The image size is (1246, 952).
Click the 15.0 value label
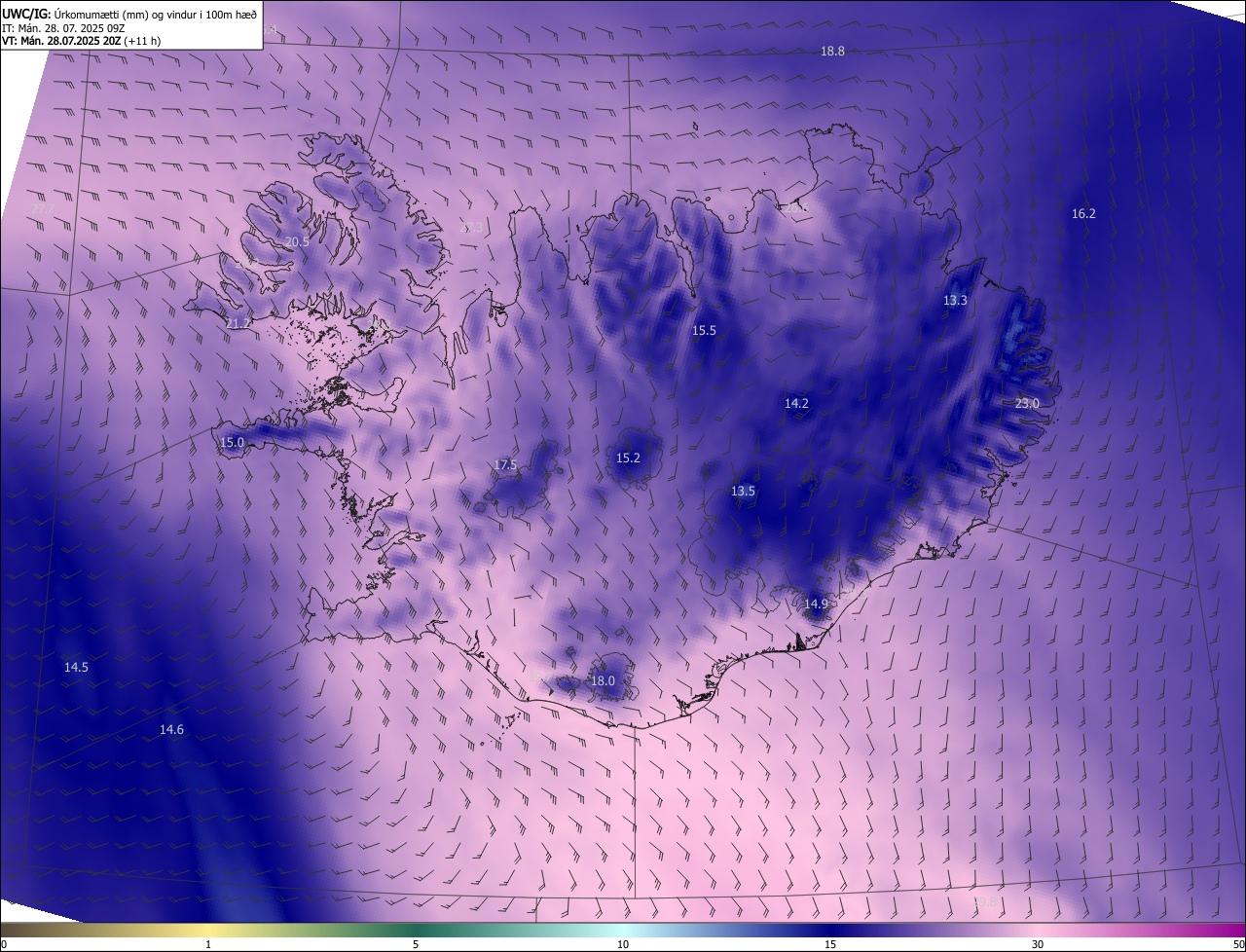(232, 443)
